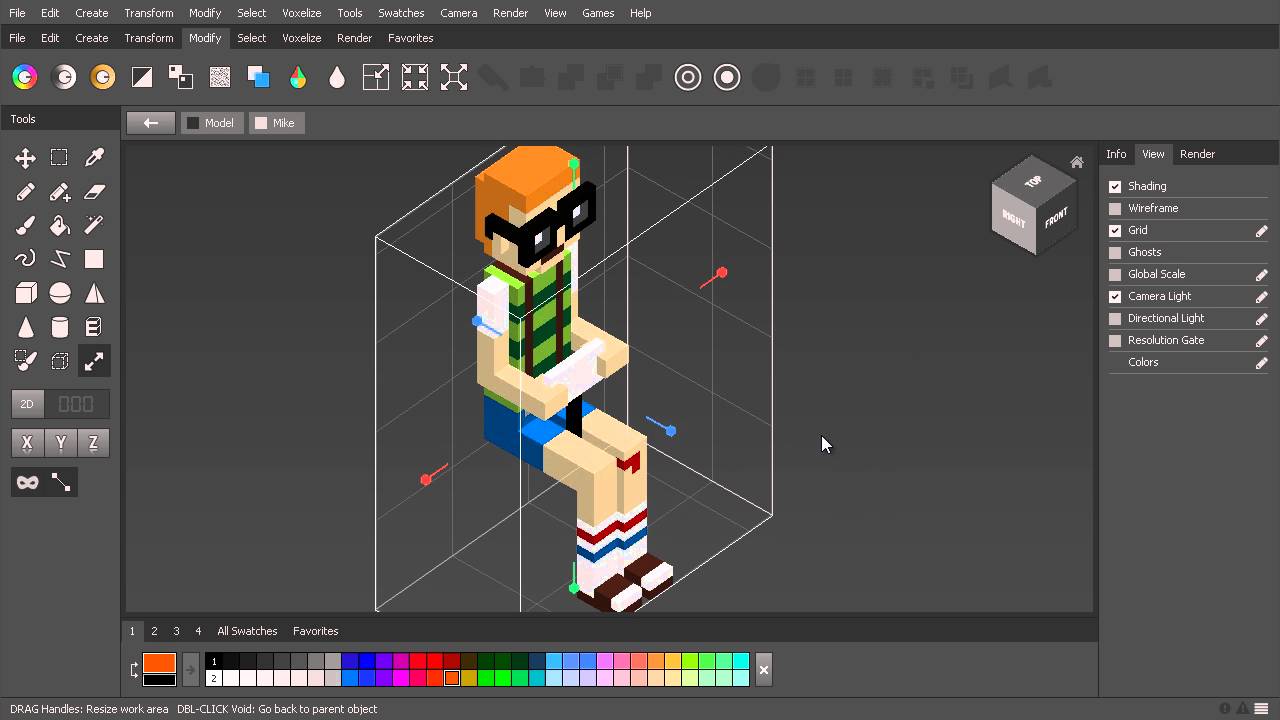Pick the eyedropper tool
Image resolution: width=1280 pixels, height=720 pixels.
94,158
